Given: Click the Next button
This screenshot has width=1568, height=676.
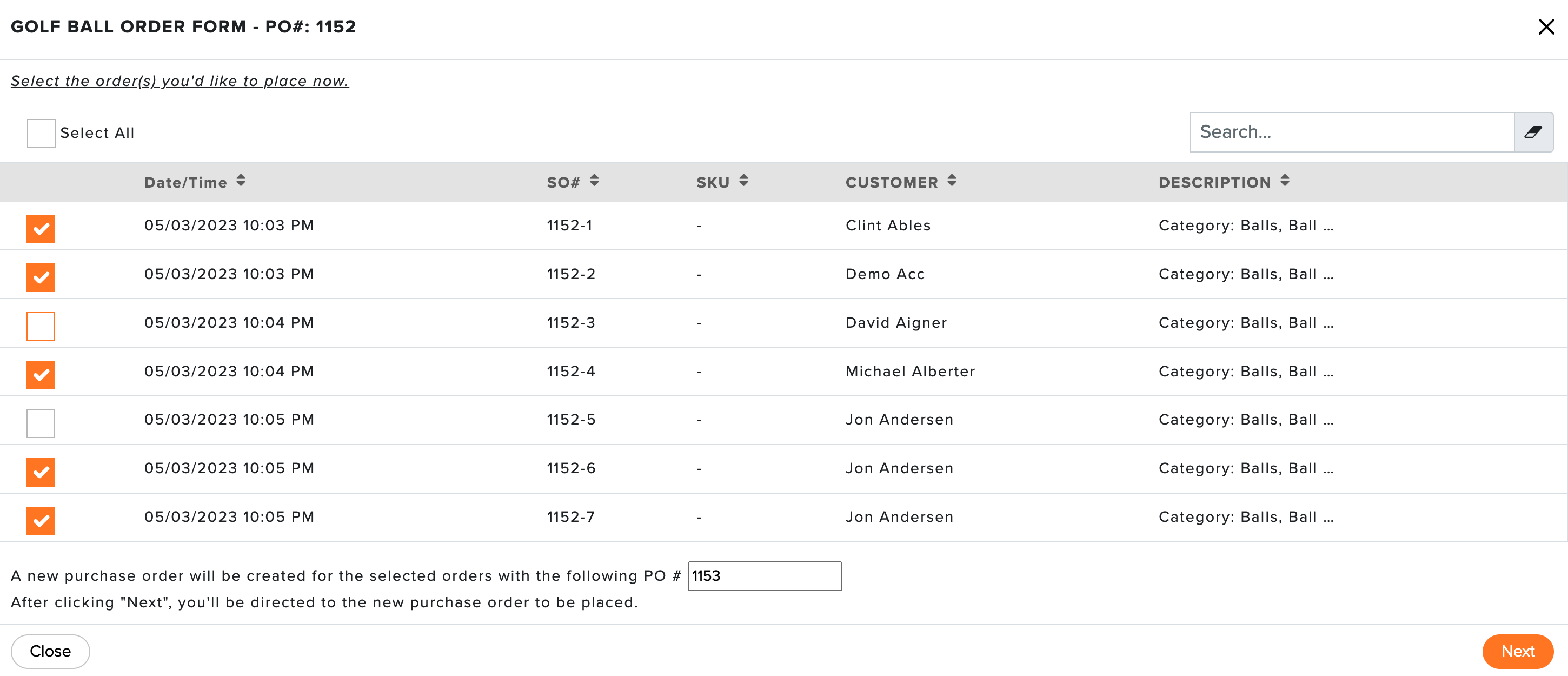Looking at the screenshot, I should [x=1518, y=651].
